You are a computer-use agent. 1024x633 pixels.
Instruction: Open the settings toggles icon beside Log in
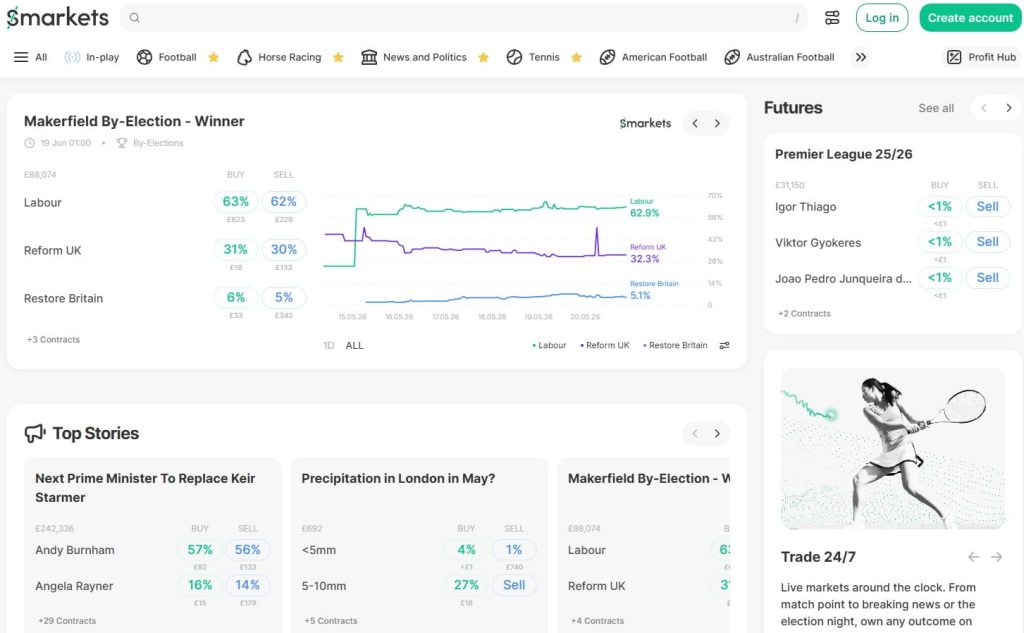(x=832, y=18)
